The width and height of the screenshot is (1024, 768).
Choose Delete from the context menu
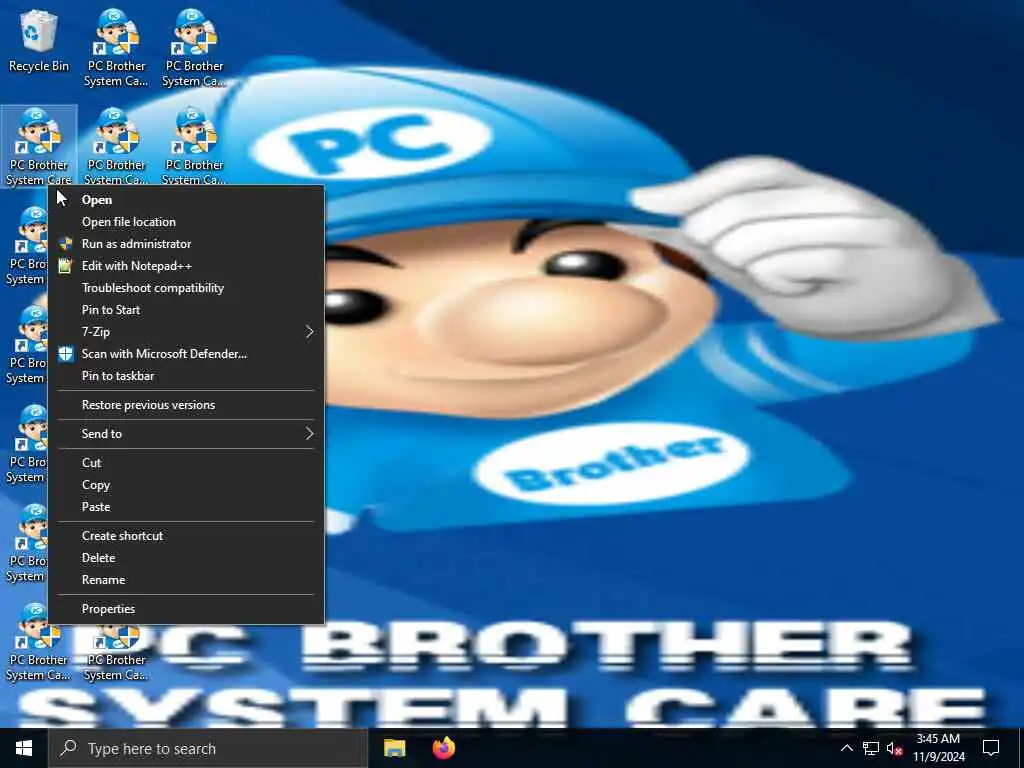click(186, 558)
